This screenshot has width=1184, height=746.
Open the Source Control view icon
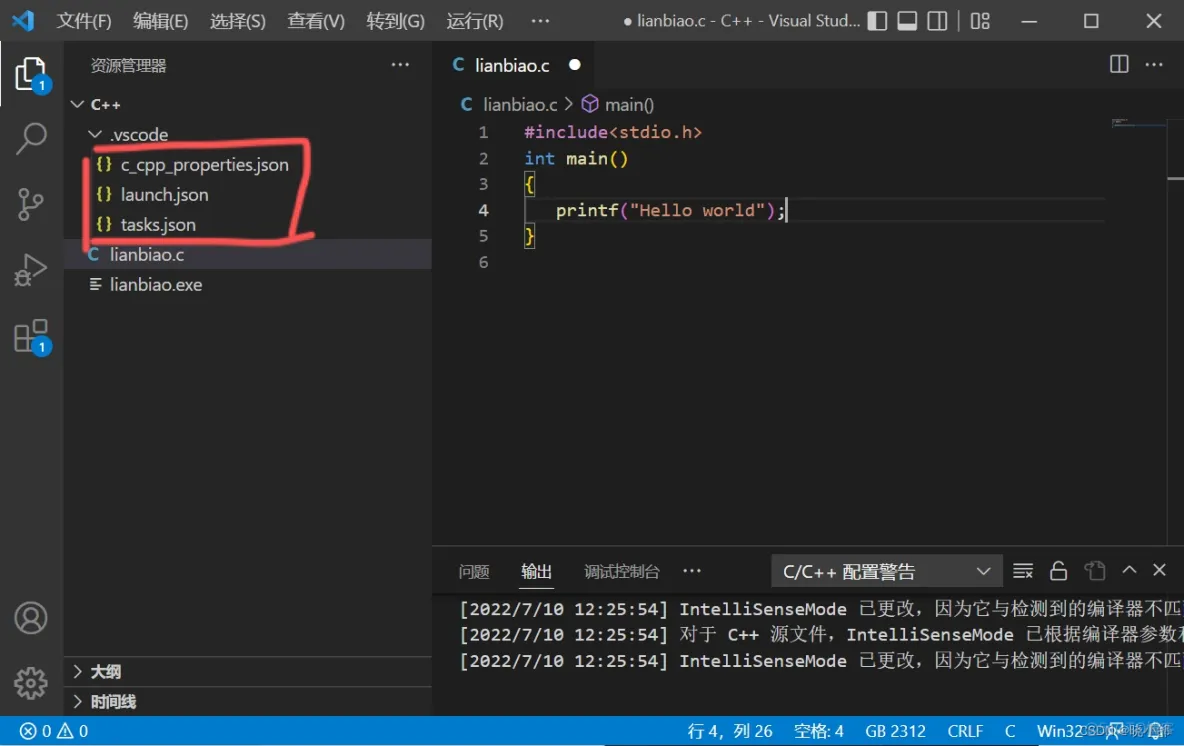[31, 204]
